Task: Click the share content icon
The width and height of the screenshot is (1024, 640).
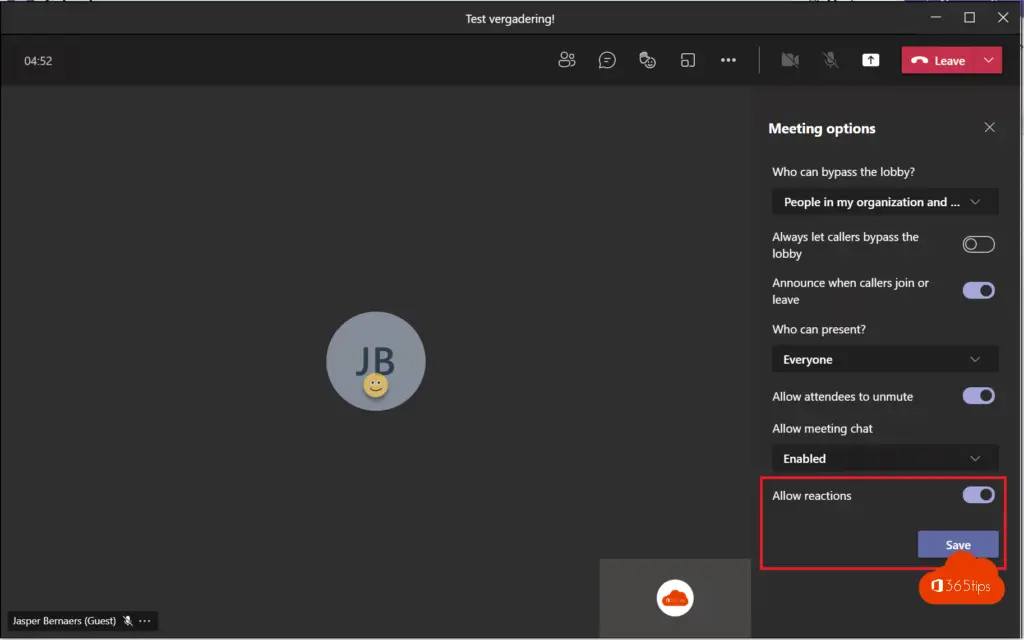Action: point(871,60)
